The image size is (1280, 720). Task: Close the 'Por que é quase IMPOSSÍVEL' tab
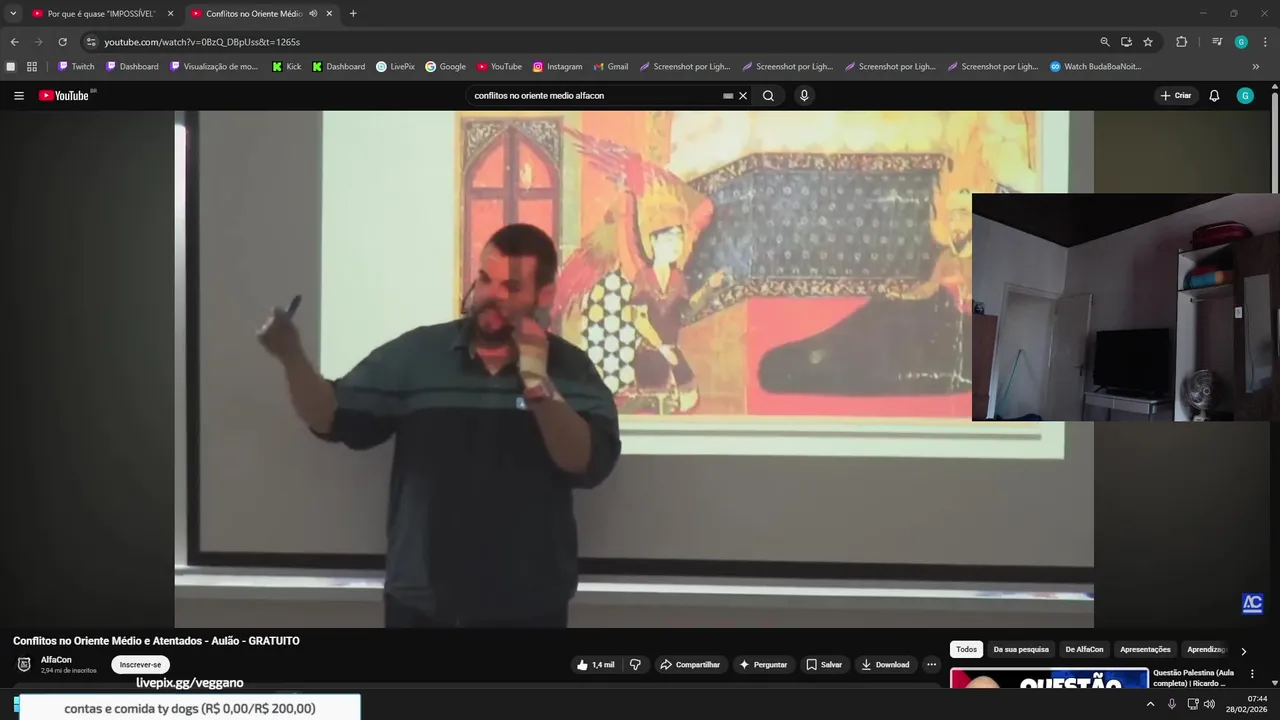point(170,14)
